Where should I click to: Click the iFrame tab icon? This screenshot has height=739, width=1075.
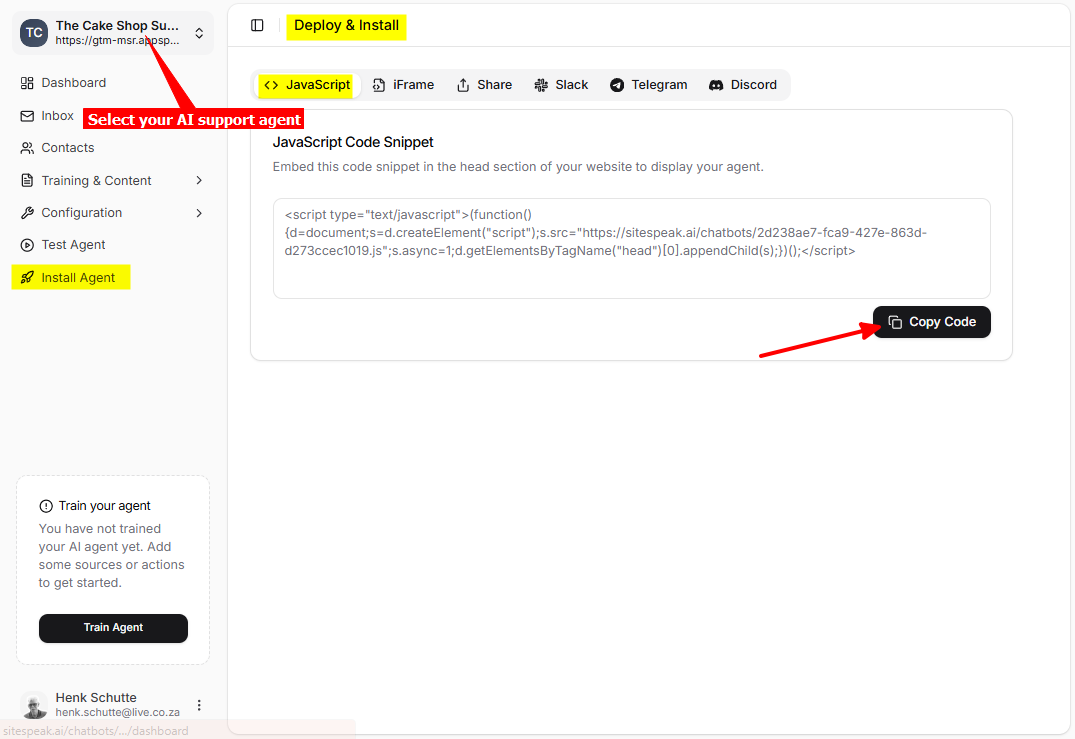click(x=378, y=85)
